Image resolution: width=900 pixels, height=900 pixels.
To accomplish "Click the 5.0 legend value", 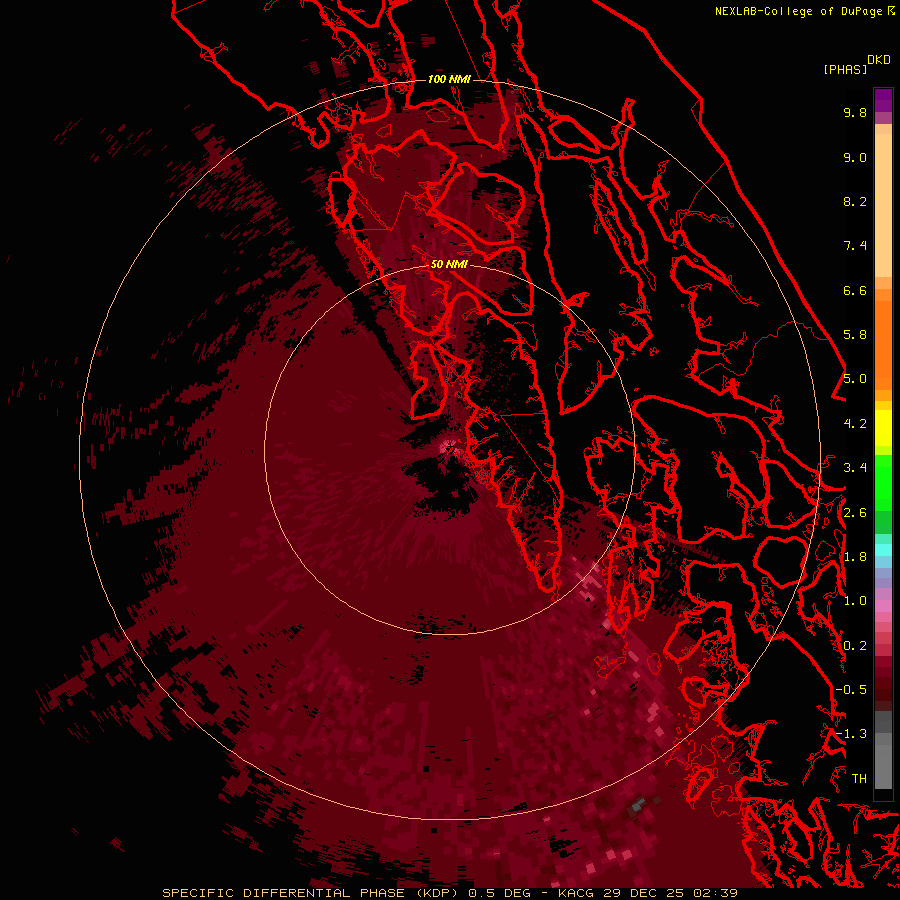I will tap(855, 379).
